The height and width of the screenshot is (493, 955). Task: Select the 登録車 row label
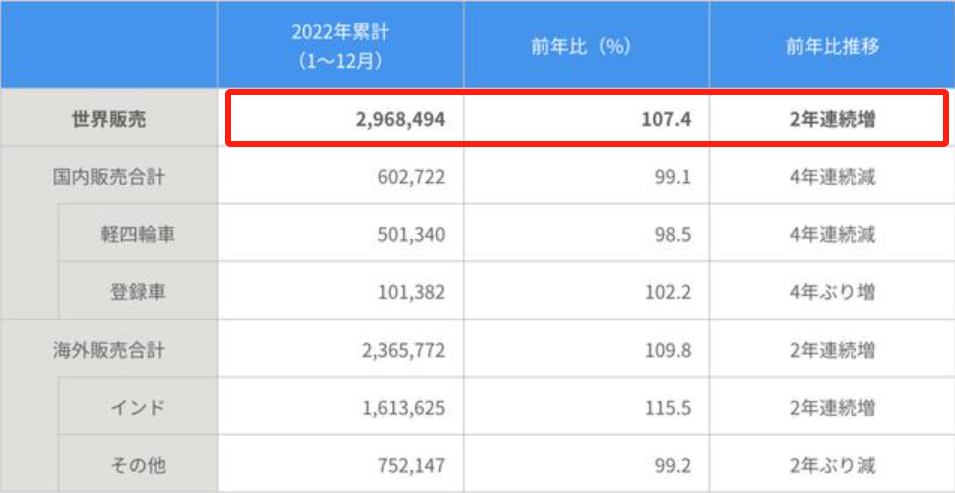coord(137,293)
